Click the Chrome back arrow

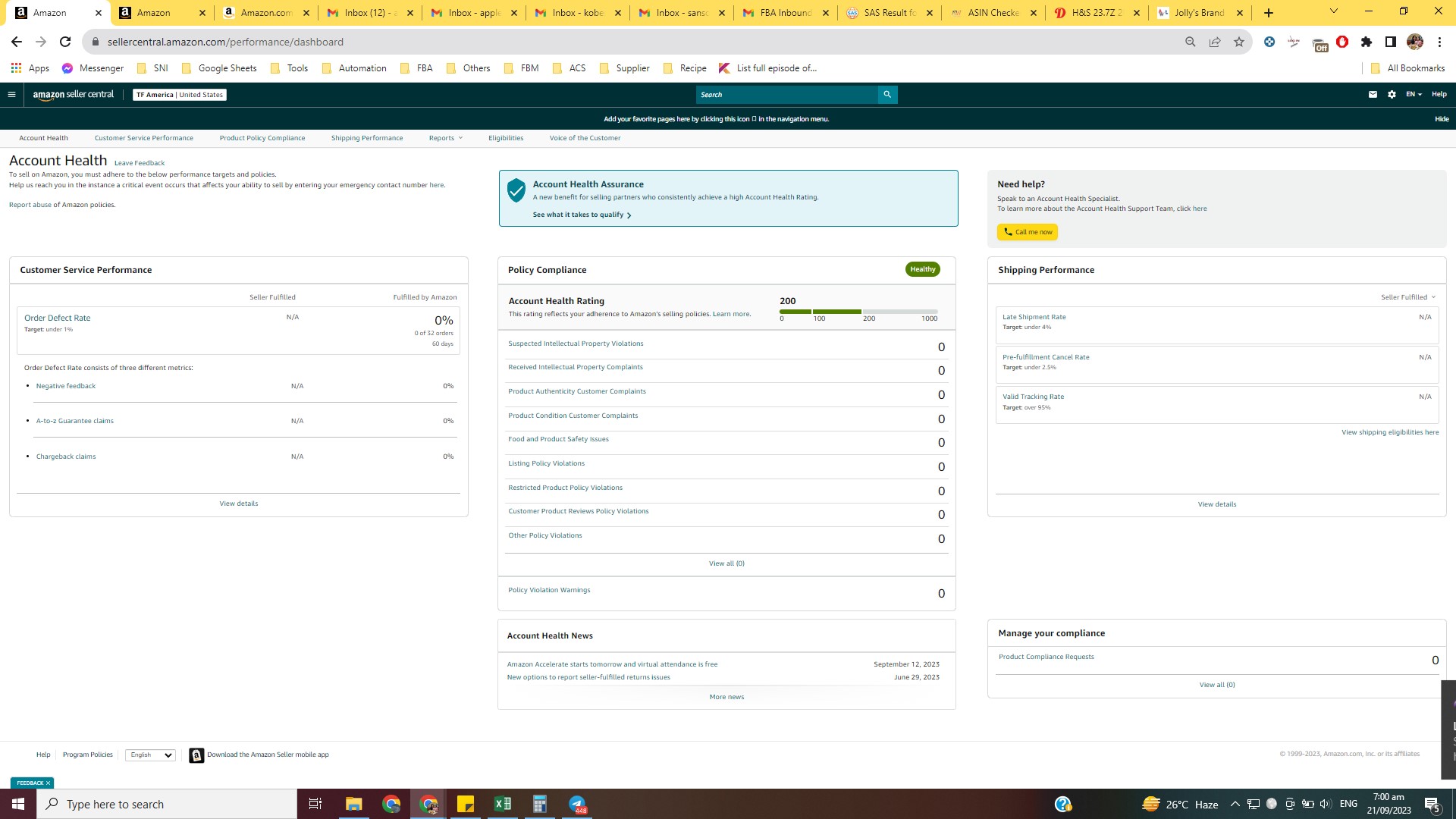point(17,42)
